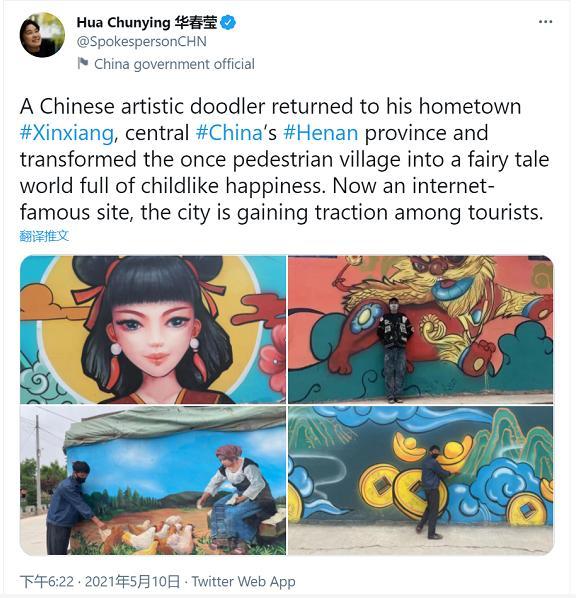Viewport: 576px width, 598px height.
Task: Click the 2021年5月10日 date link
Action: click(x=132, y=582)
